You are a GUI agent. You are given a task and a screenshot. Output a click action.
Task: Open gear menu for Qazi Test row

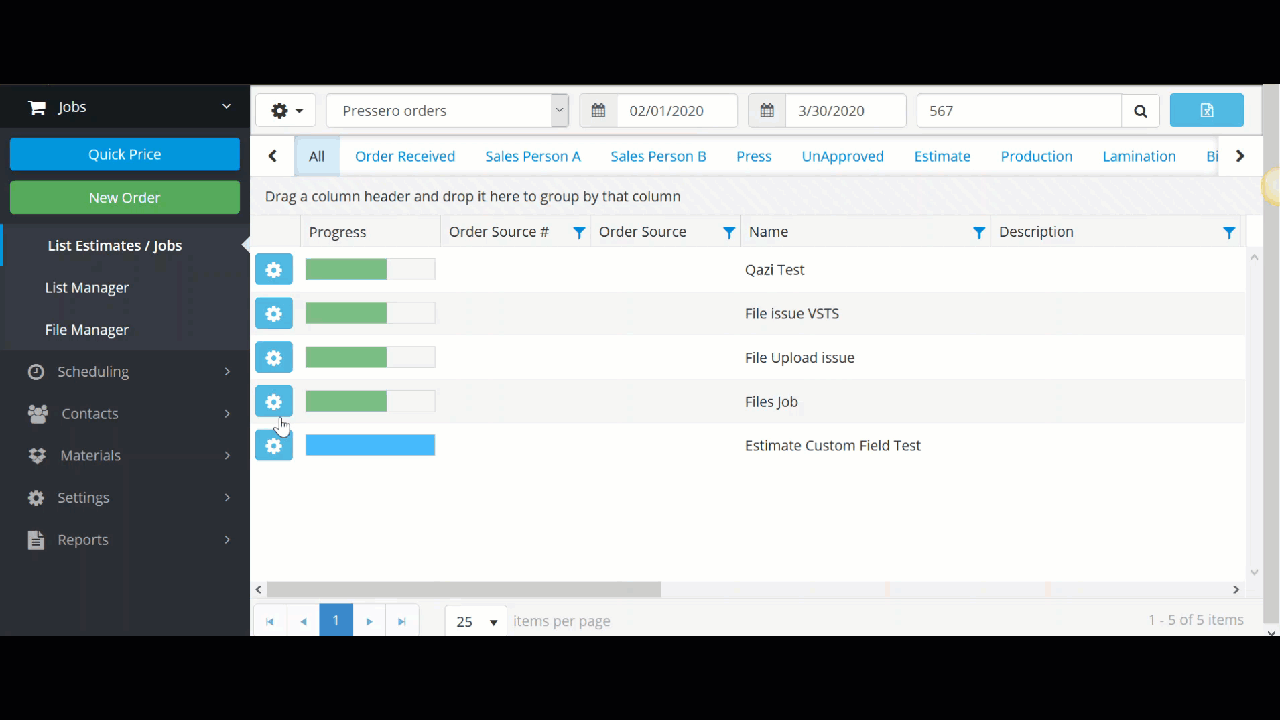[274, 269]
